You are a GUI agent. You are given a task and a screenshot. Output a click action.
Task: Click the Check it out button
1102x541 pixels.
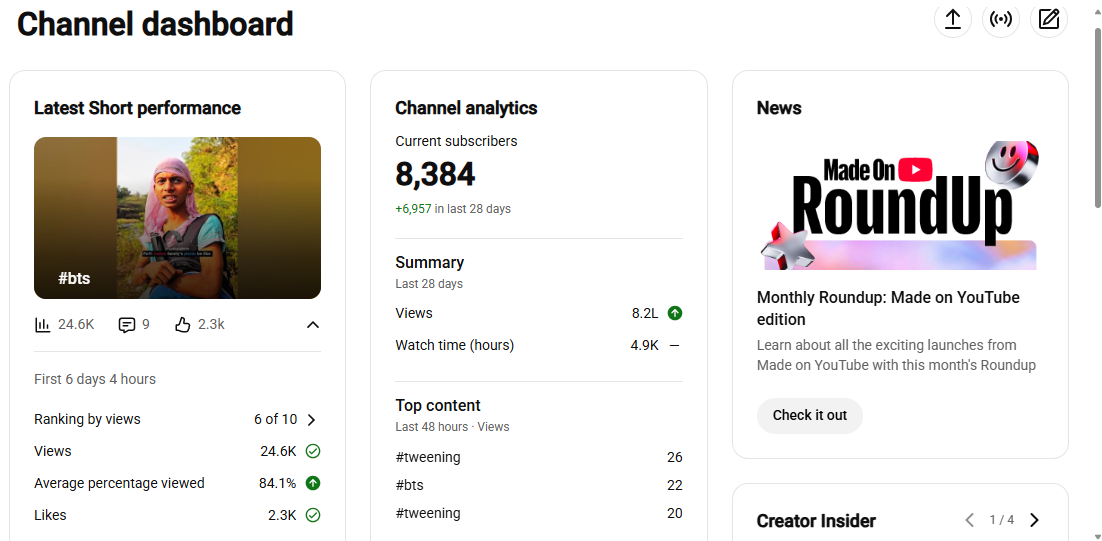pos(810,415)
